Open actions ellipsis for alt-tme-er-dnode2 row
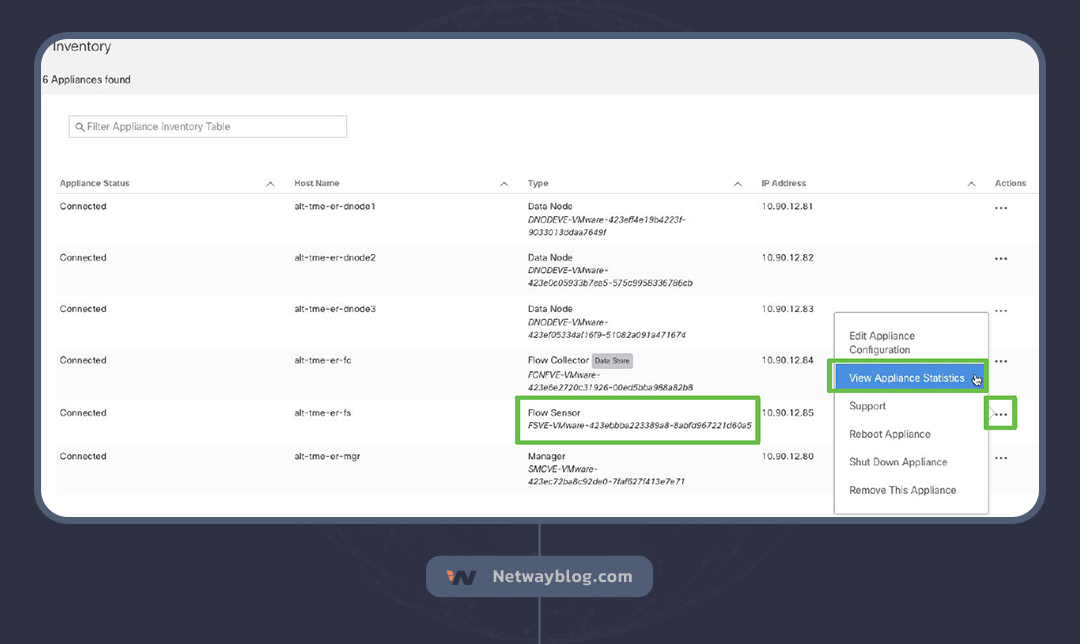1080x644 pixels. [x=1001, y=259]
